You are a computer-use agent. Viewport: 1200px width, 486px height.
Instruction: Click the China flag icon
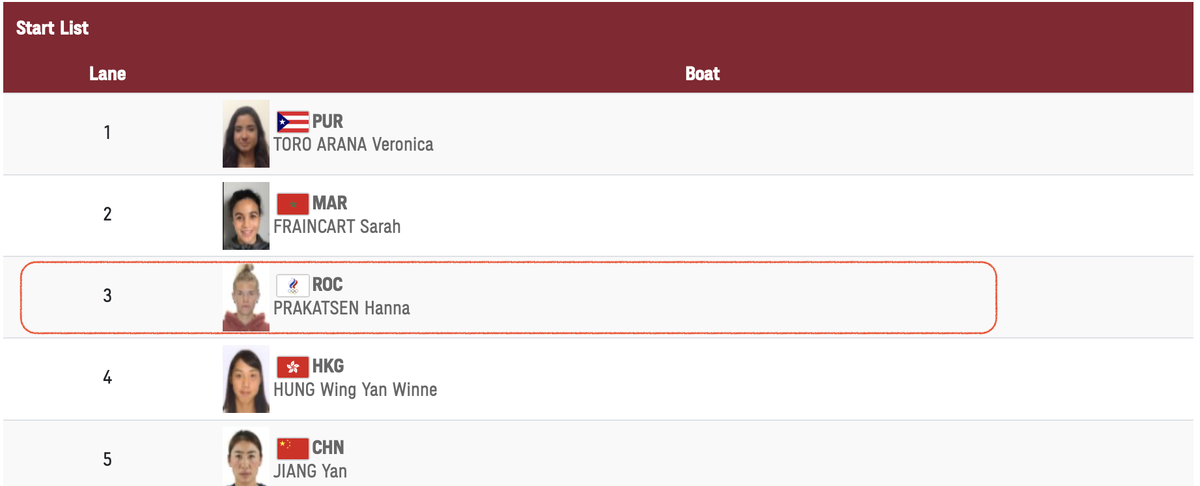coord(292,448)
